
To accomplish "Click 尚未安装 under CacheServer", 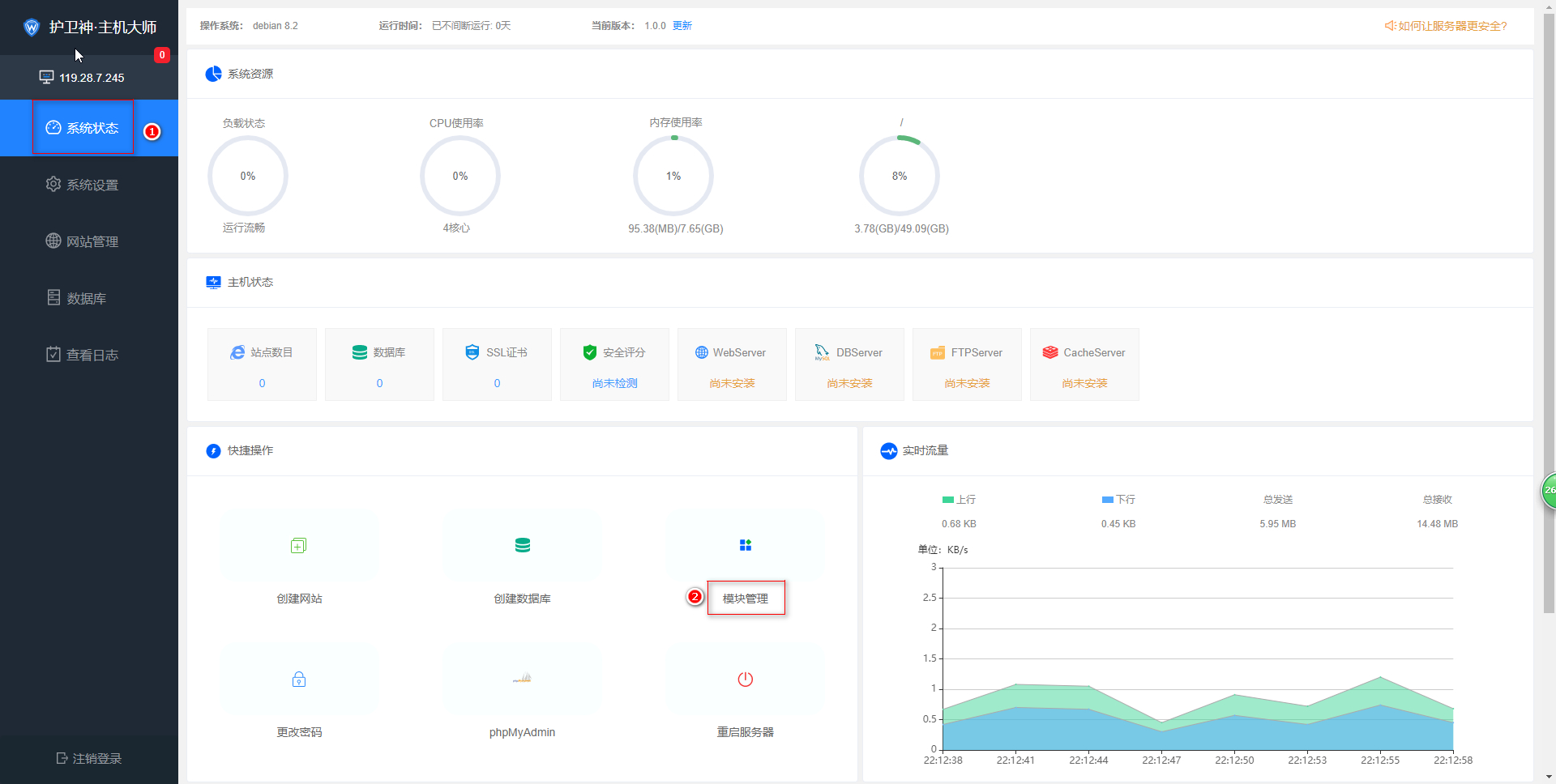I will coord(1085,383).
